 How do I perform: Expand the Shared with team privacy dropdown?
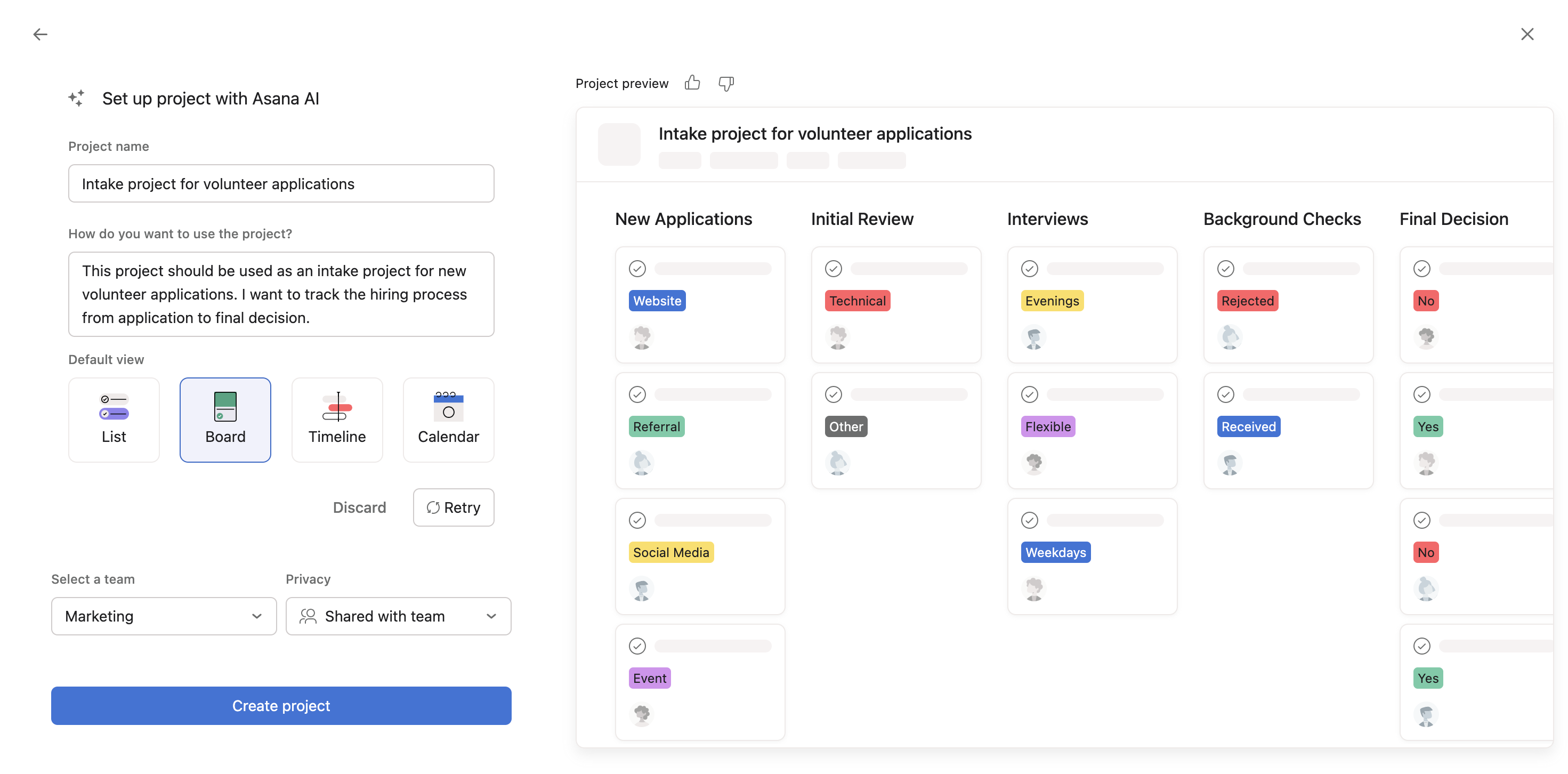(x=398, y=616)
